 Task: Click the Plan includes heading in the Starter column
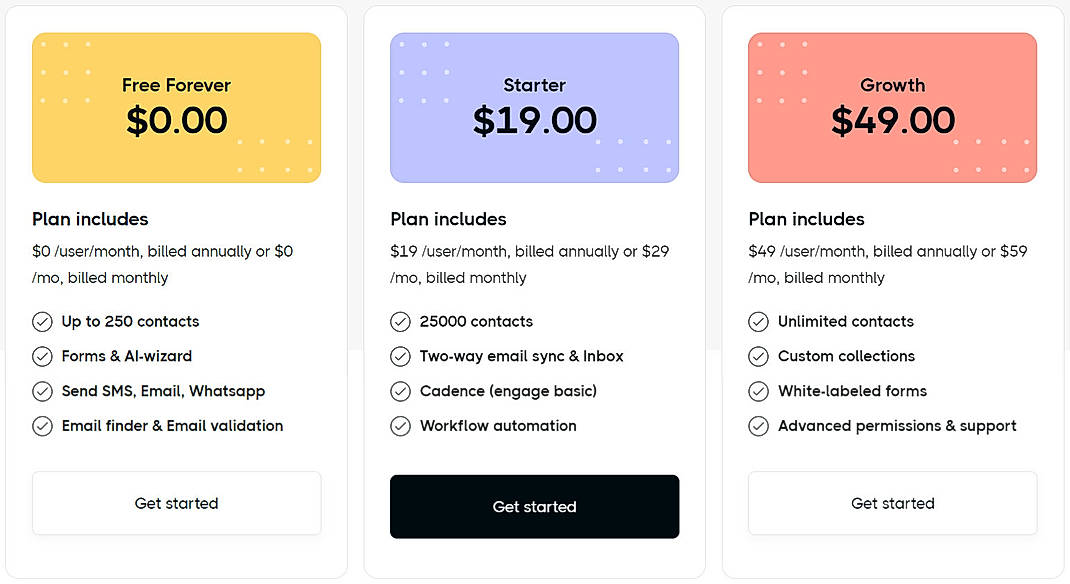pyautogui.click(x=448, y=219)
